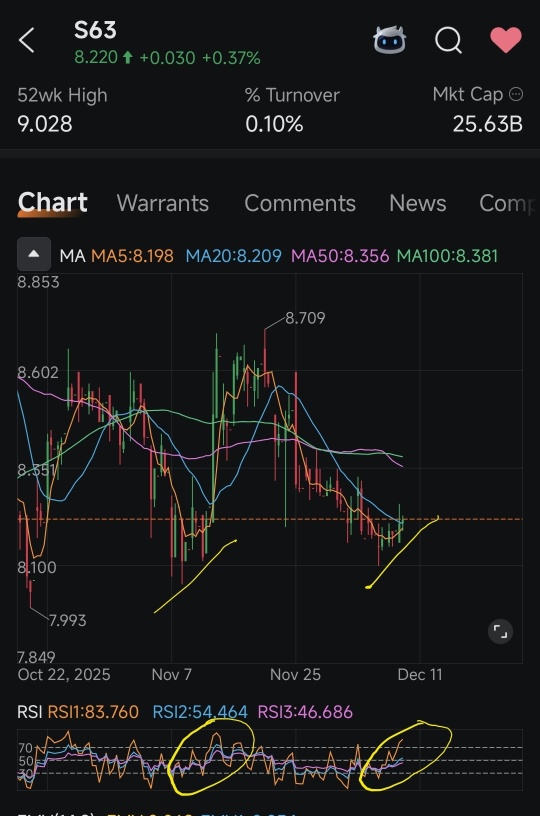Screen dimensions: 540x816
Task: Select the News tab
Action: tap(418, 203)
